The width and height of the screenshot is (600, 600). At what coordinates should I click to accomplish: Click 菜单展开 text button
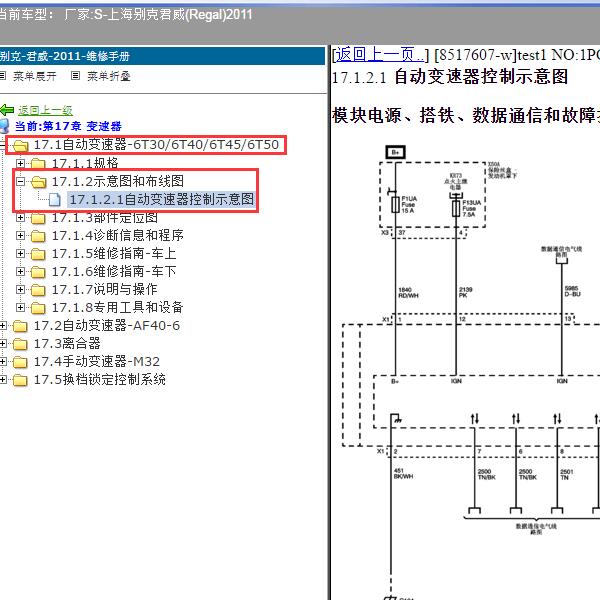tap(35, 76)
